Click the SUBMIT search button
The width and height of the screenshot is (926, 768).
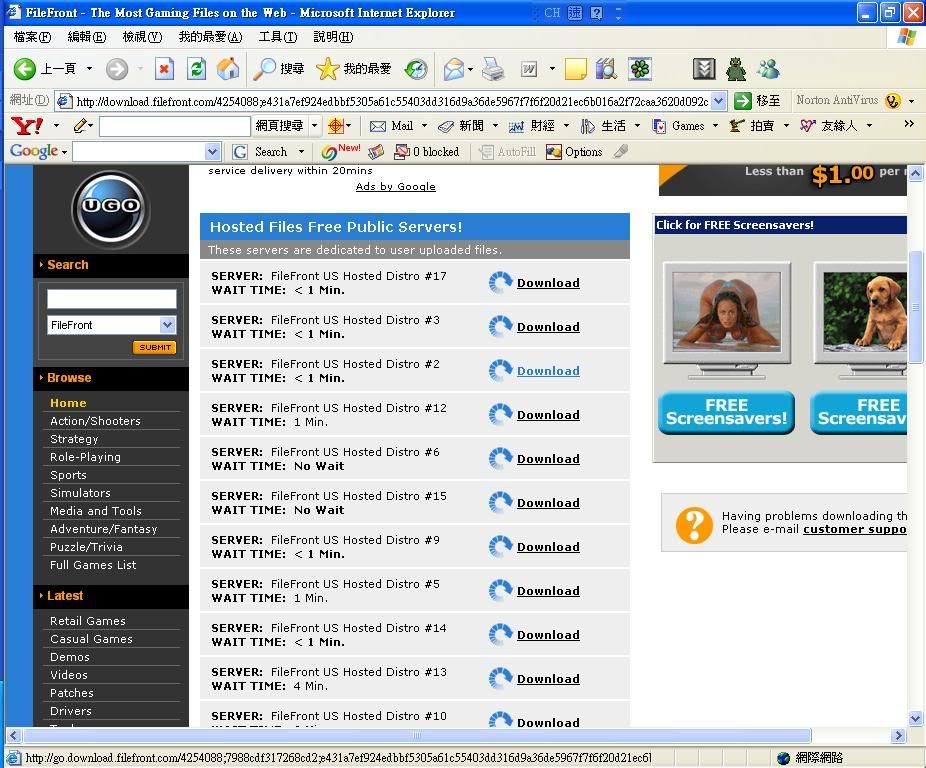pyautogui.click(x=154, y=347)
